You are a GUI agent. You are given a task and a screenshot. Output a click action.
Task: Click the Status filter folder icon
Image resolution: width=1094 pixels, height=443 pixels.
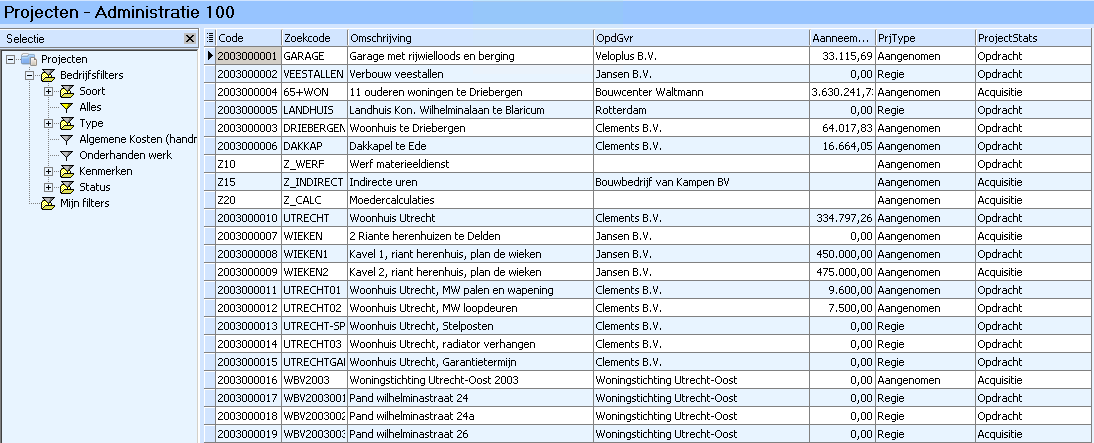click(x=66, y=187)
